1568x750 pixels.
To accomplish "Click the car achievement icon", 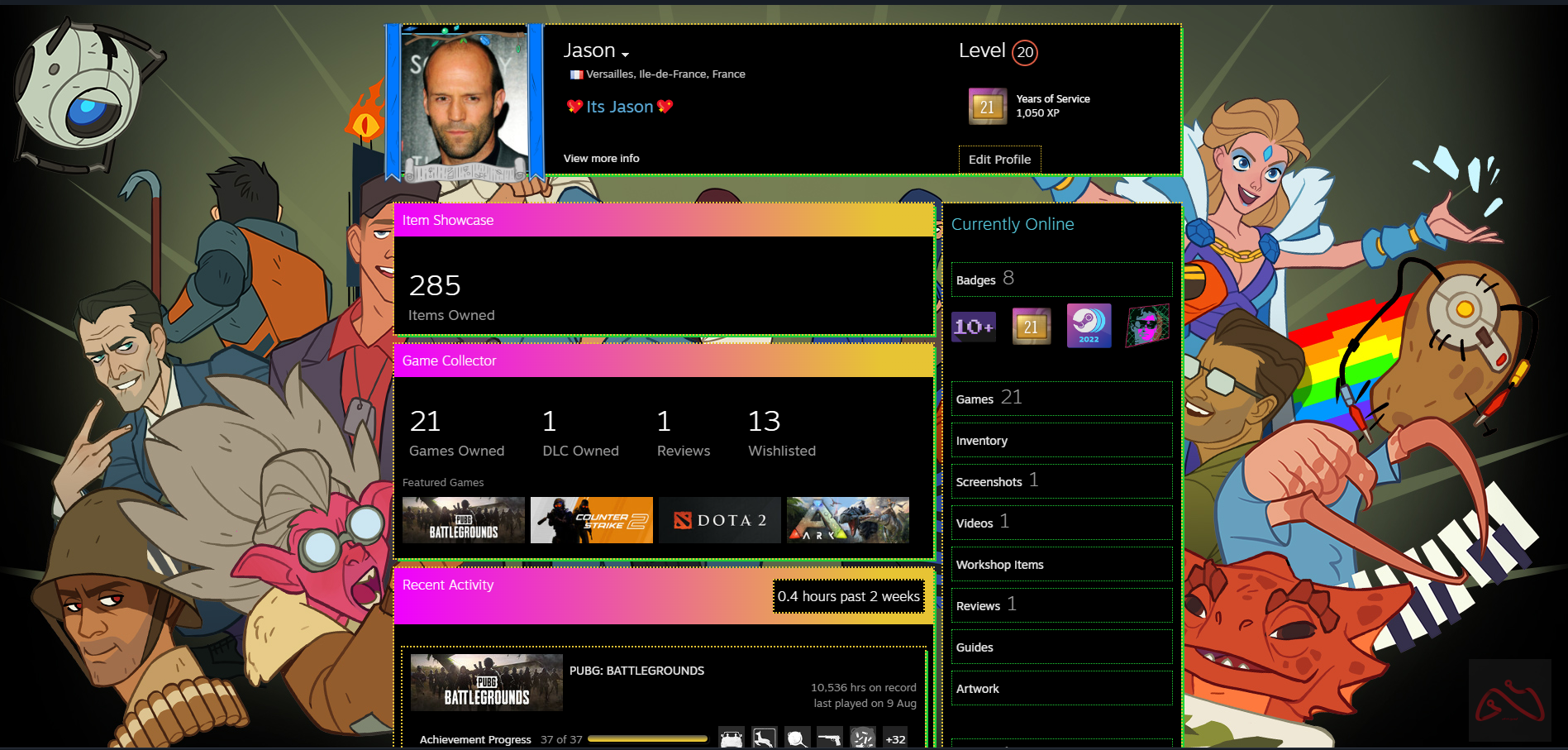I will 732,738.
